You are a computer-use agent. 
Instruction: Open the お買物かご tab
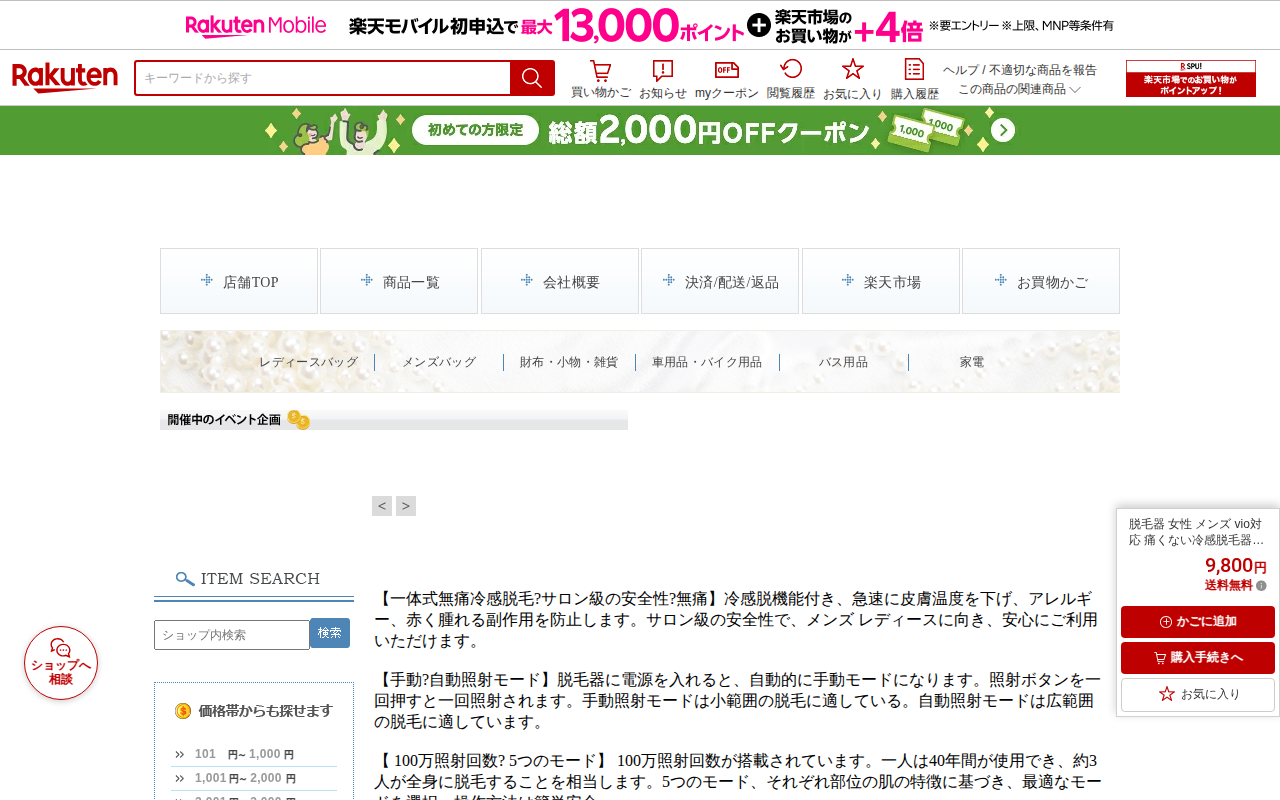[1041, 281]
